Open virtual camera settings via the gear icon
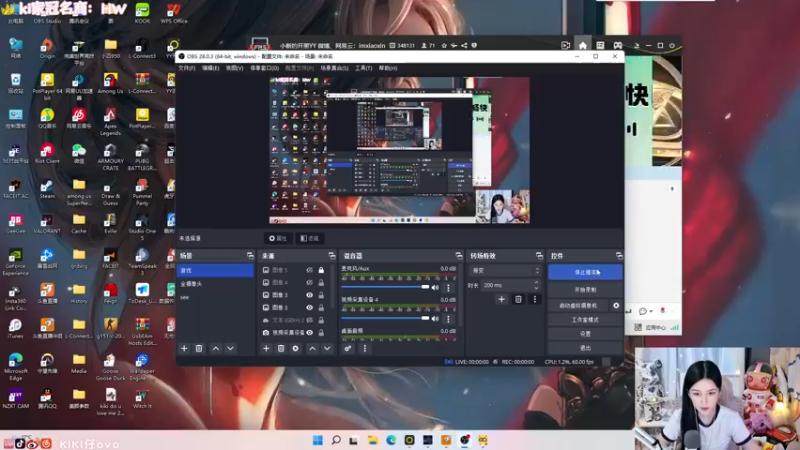Viewport: 800px width, 450px height. [616, 305]
